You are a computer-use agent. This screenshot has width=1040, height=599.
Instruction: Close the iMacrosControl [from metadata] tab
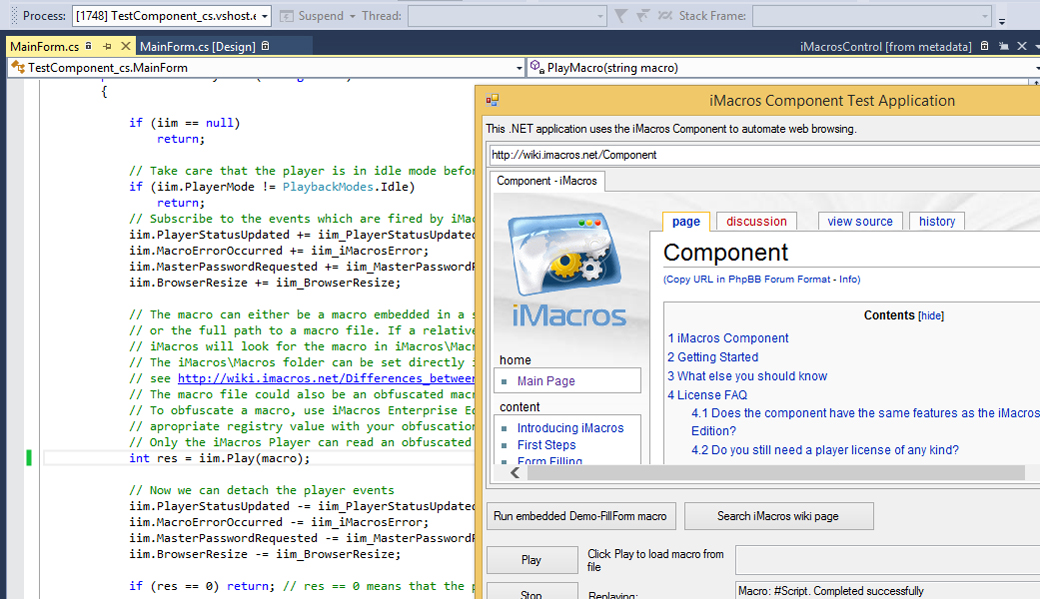click(1022, 46)
